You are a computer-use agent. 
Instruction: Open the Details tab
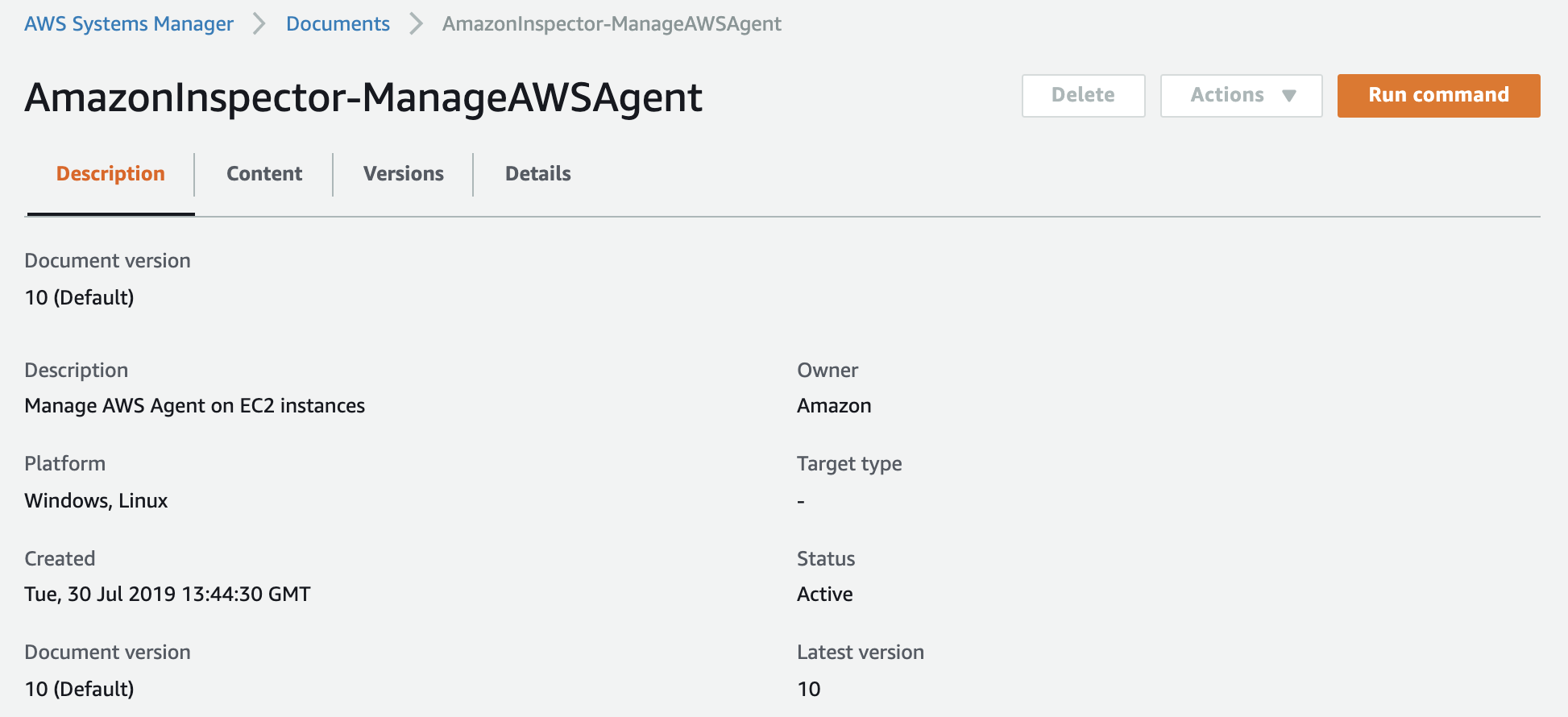click(537, 174)
